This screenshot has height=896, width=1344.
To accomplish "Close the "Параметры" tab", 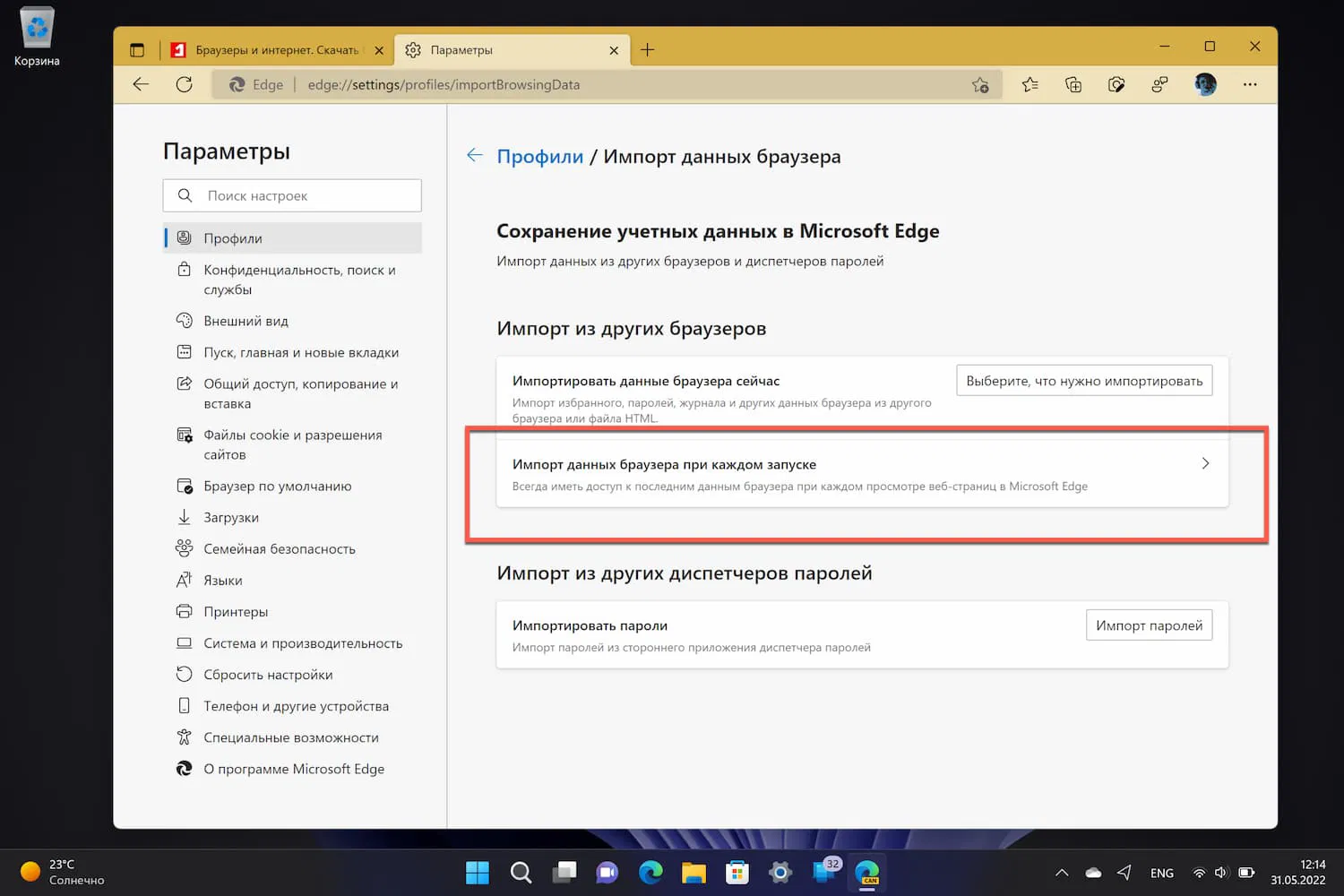I will click(x=614, y=50).
